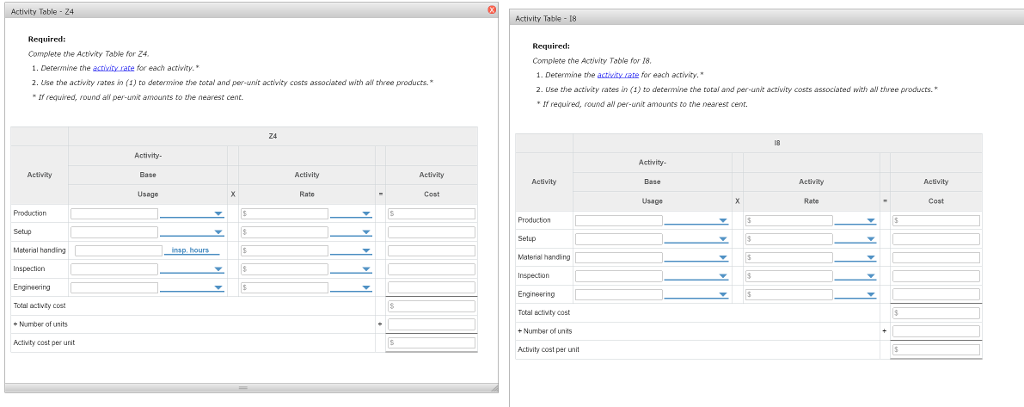This screenshot has height=407, width=1024.
Task: Grab the Z4 window bottom resize handle
Action: [x=244, y=388]
